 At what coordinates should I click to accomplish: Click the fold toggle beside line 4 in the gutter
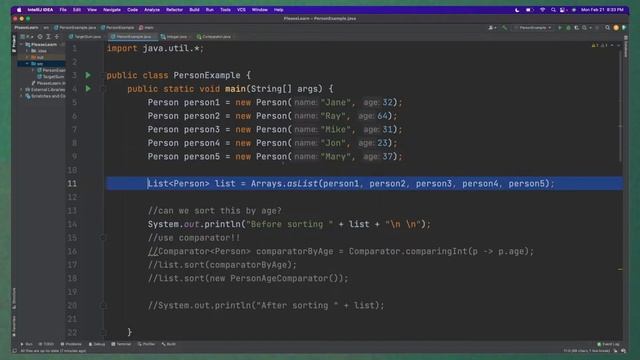103,89
